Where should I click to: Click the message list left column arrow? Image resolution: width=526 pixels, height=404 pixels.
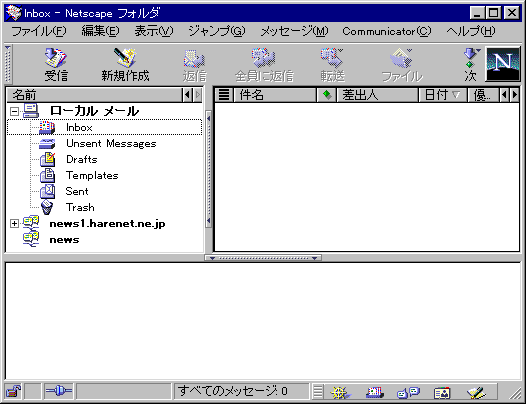click(504, 95)
